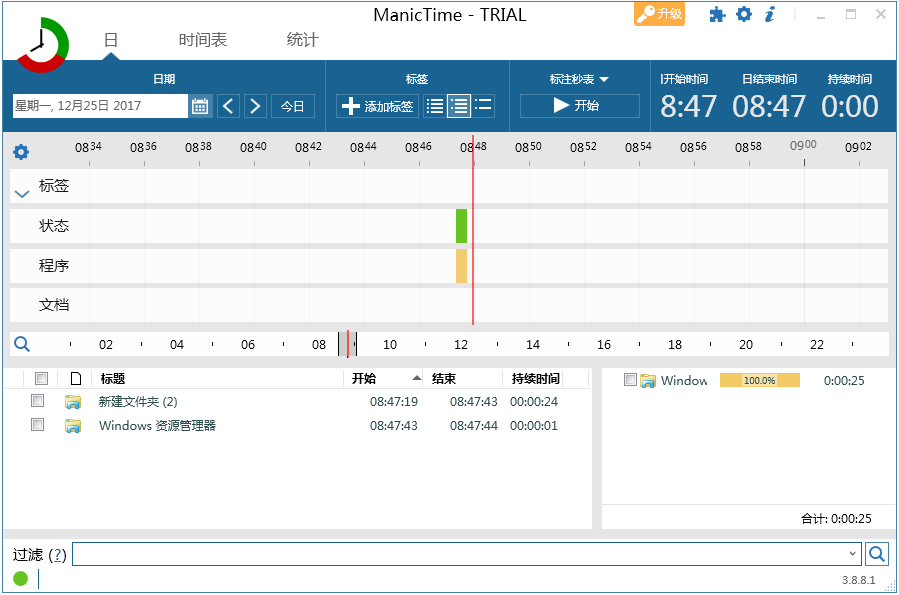This screenshot has width=899, height=595.
Task: Sort by 结束 column header
Action: tap(444, 378)
